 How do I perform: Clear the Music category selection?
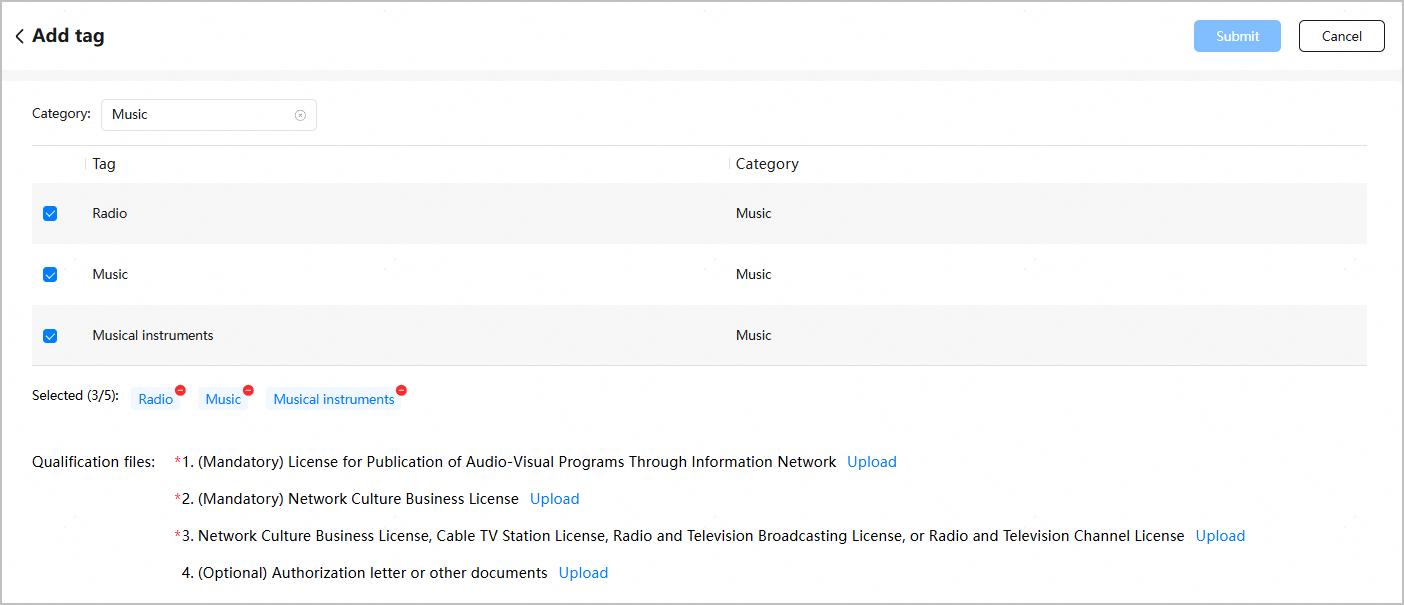(x=300, y=115)
